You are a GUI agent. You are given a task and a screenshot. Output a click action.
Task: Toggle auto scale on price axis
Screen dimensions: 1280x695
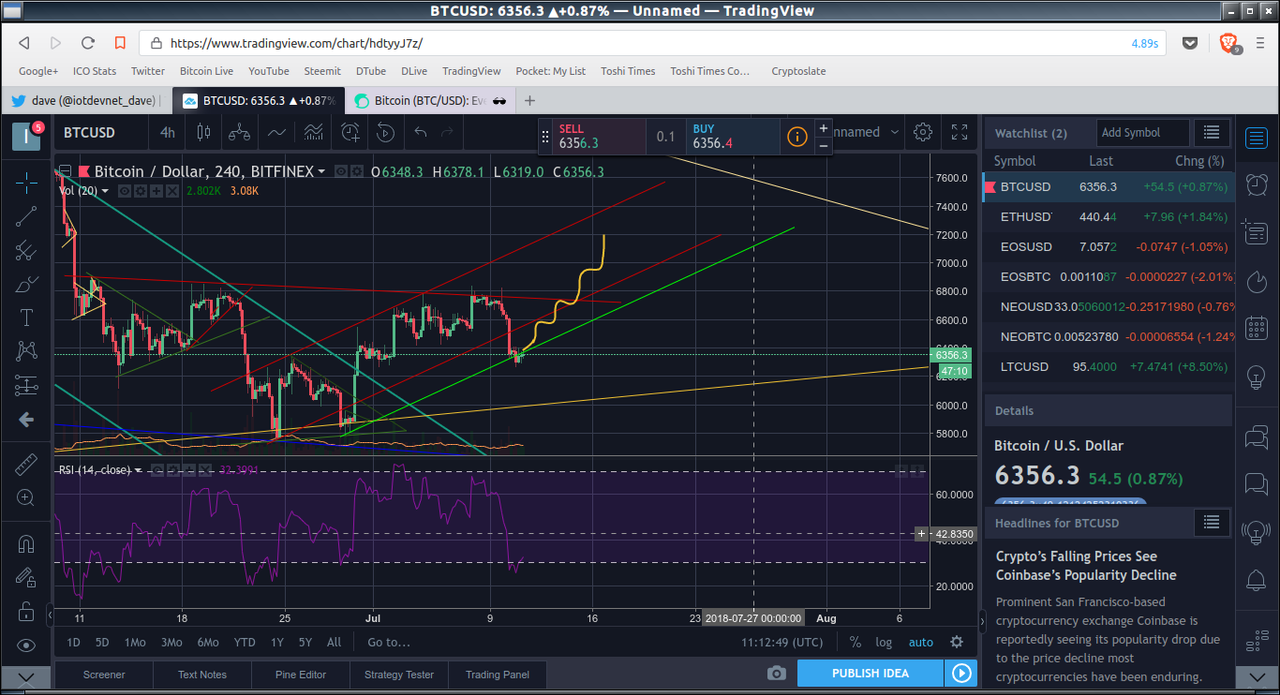[x=921, y=642]
